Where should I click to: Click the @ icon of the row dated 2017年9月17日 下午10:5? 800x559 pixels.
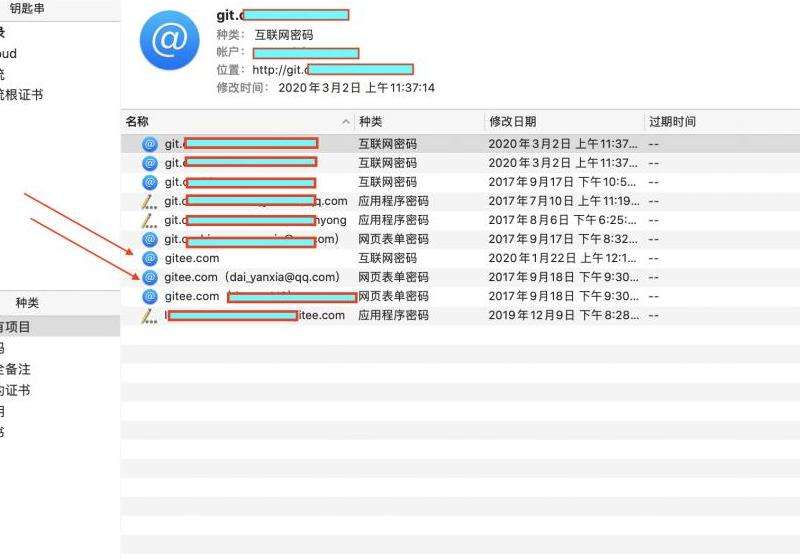tap(149, 182)
